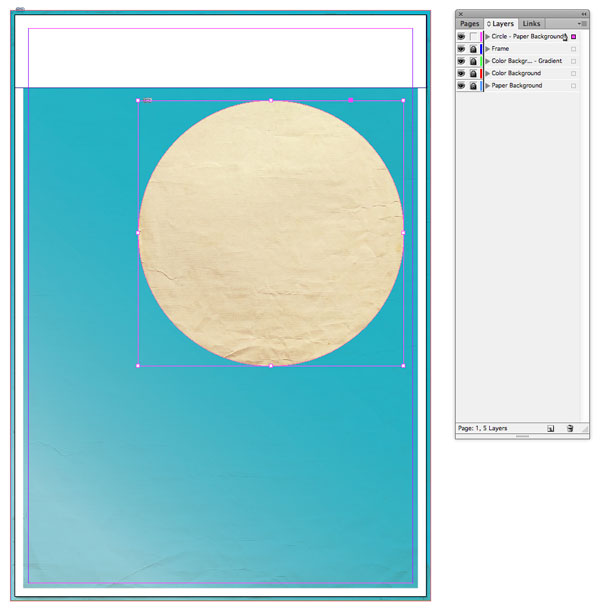Expand the Circle - Paper Background layer
The height and width of the screenshot is (612, 600).
(488, 37)
